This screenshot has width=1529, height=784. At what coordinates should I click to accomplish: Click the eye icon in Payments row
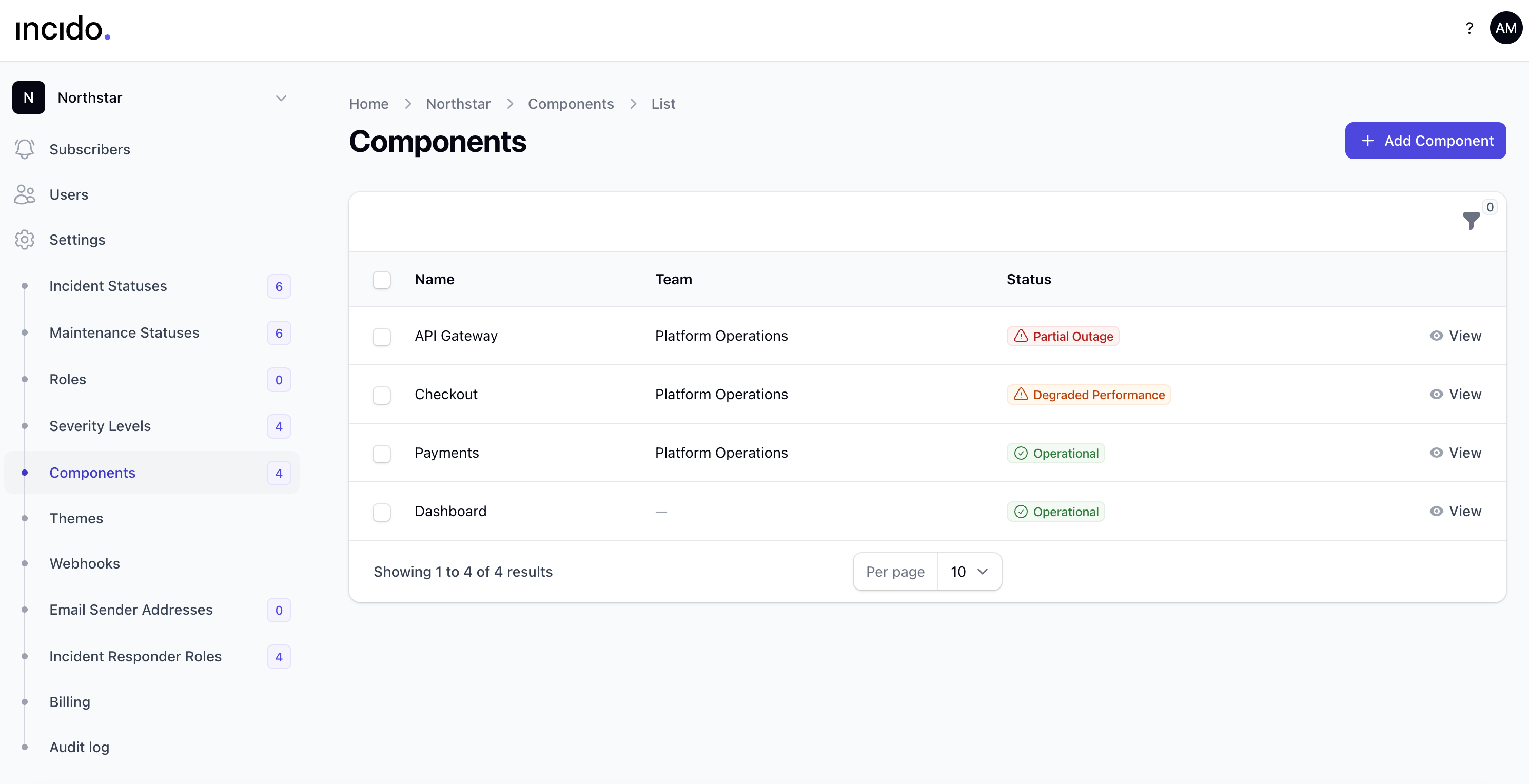[1436, 453]
